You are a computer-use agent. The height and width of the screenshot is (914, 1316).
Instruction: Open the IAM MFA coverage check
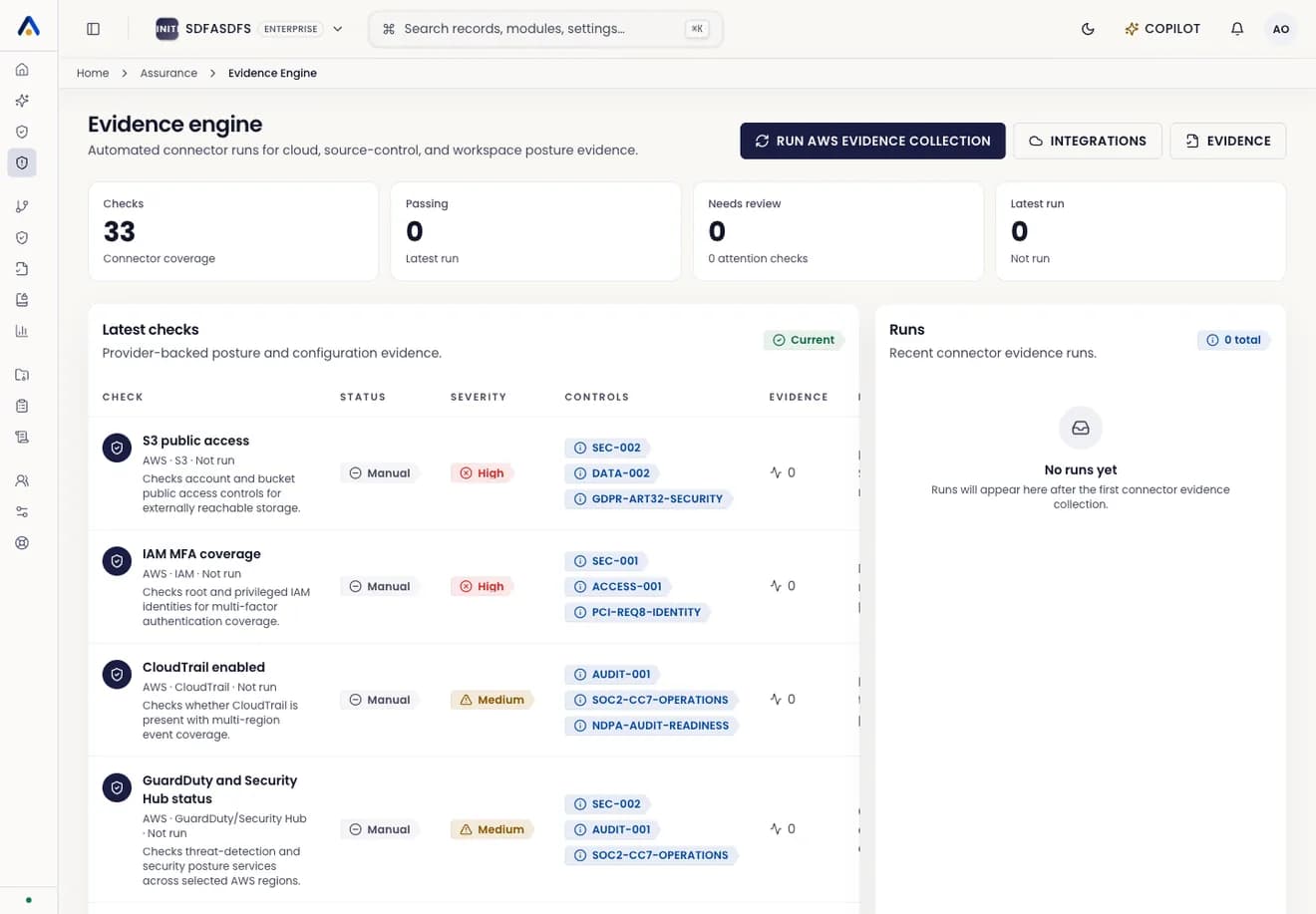[201, 554]
